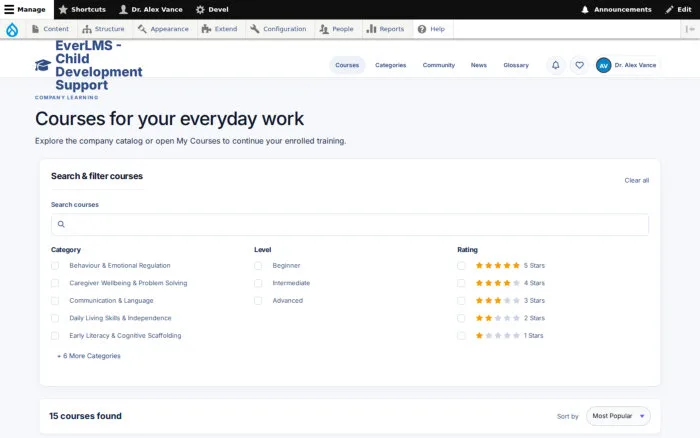This screenshot has height=438, width=700.
Task: Open the Appearance admin menu
Action: coord(163,29)
